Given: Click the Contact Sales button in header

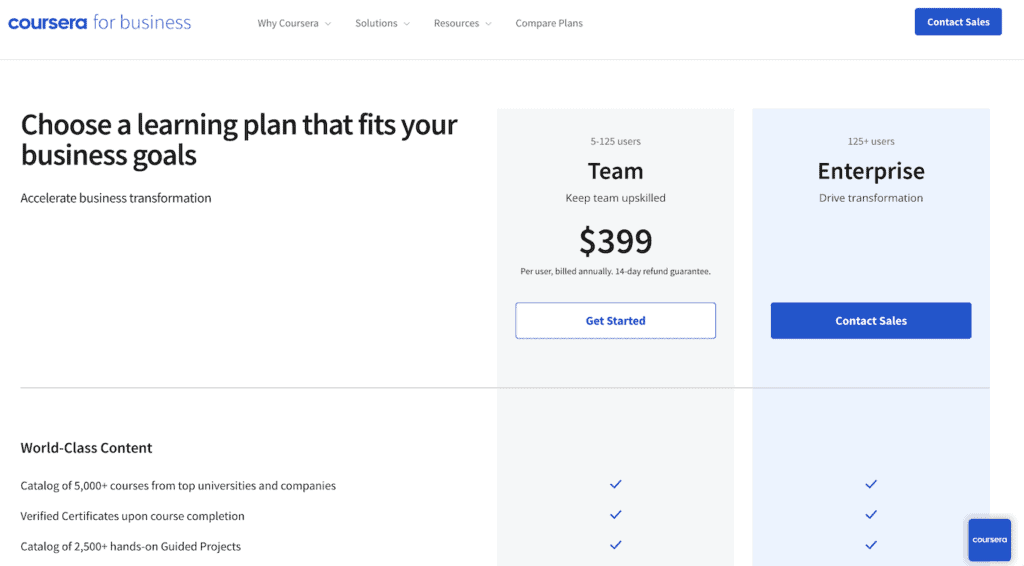Looking at the screenshot, I should click(x=957, y=22).
